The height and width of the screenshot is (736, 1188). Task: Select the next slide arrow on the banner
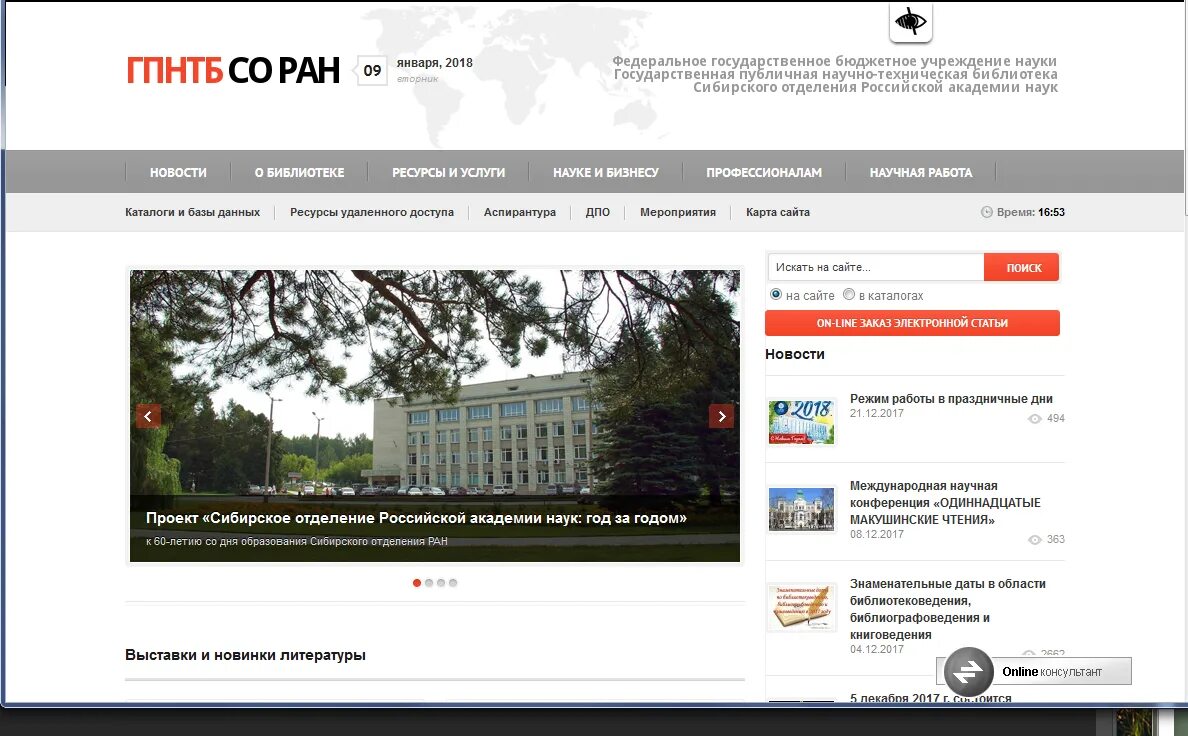pos(721,416)
